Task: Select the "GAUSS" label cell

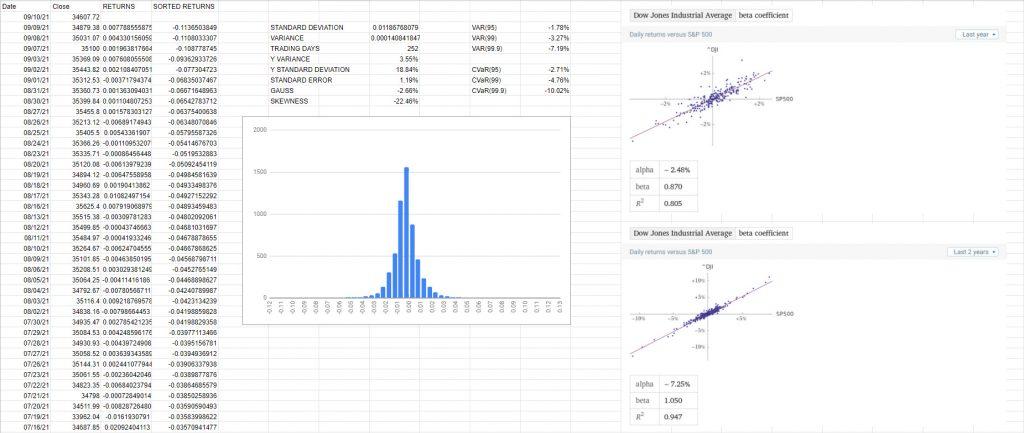Action: (x=281, y=91)
